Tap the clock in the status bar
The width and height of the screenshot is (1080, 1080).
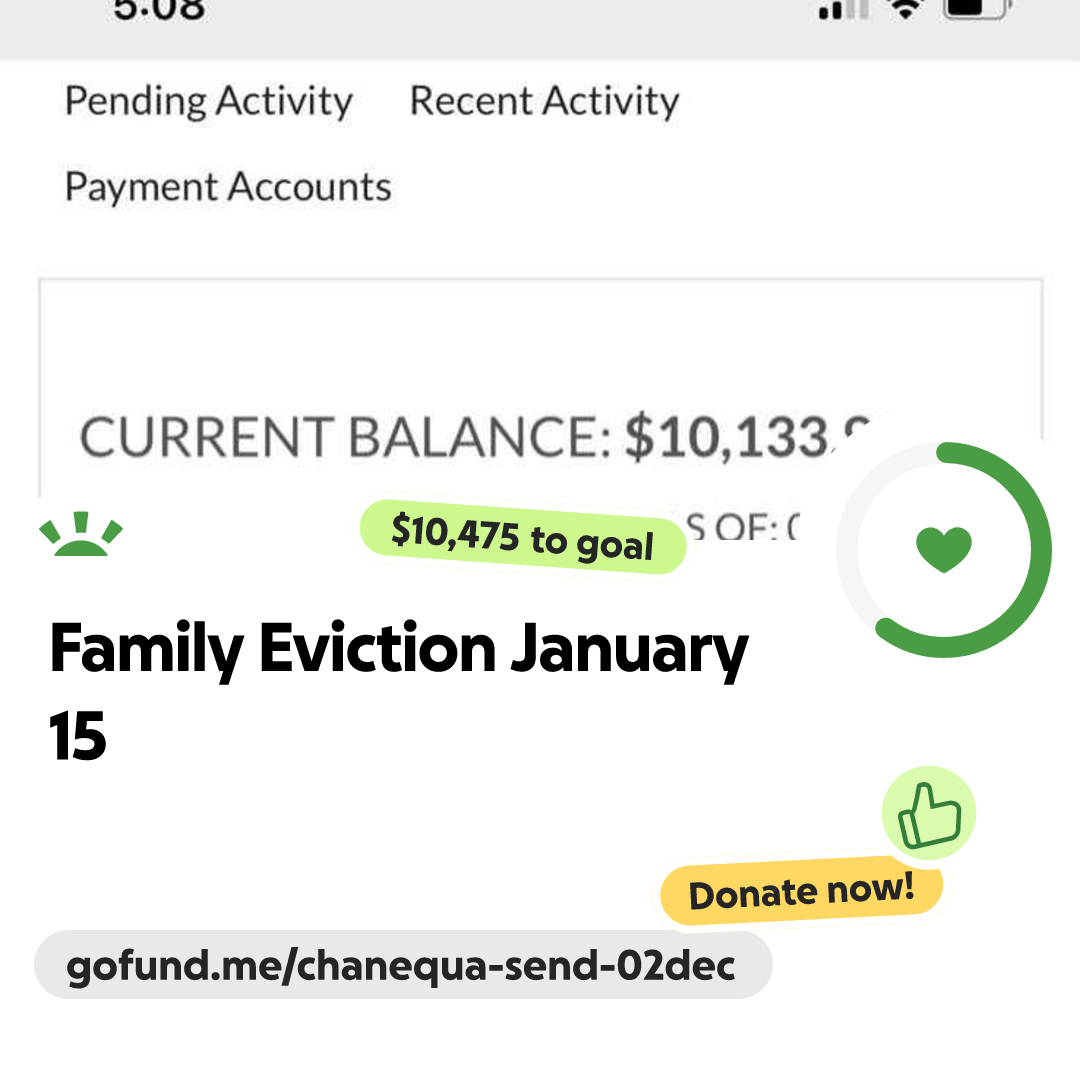click(x=159, y=10)
